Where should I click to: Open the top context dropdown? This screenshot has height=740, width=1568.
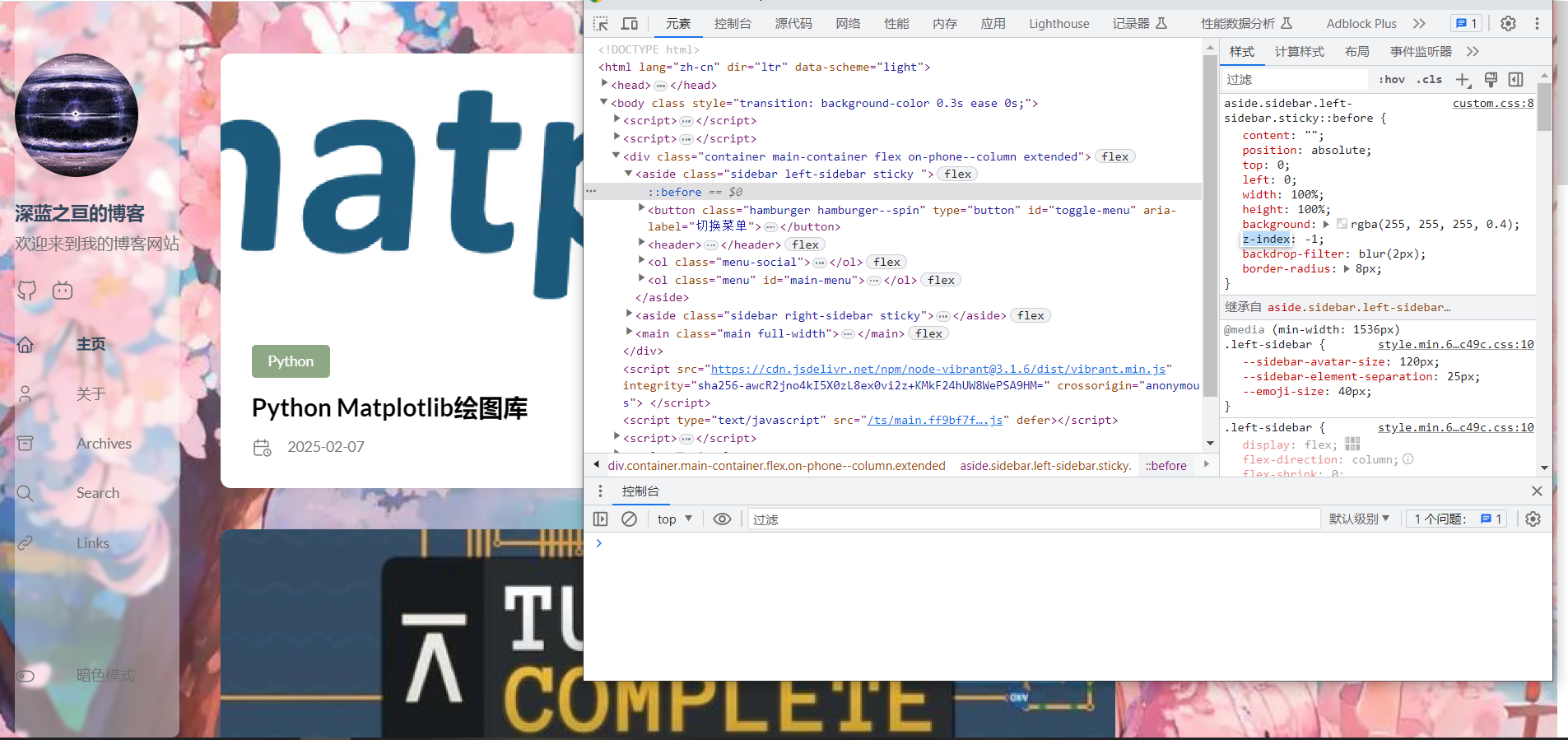pos(675,519)
